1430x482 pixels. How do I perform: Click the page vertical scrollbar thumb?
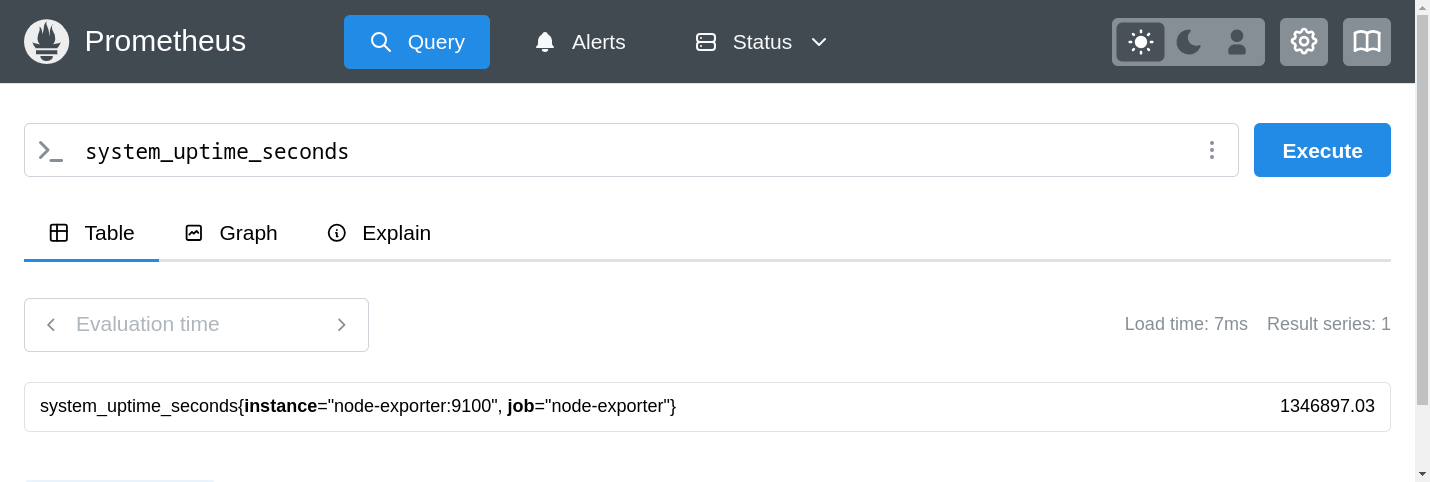click(1422, 210)
